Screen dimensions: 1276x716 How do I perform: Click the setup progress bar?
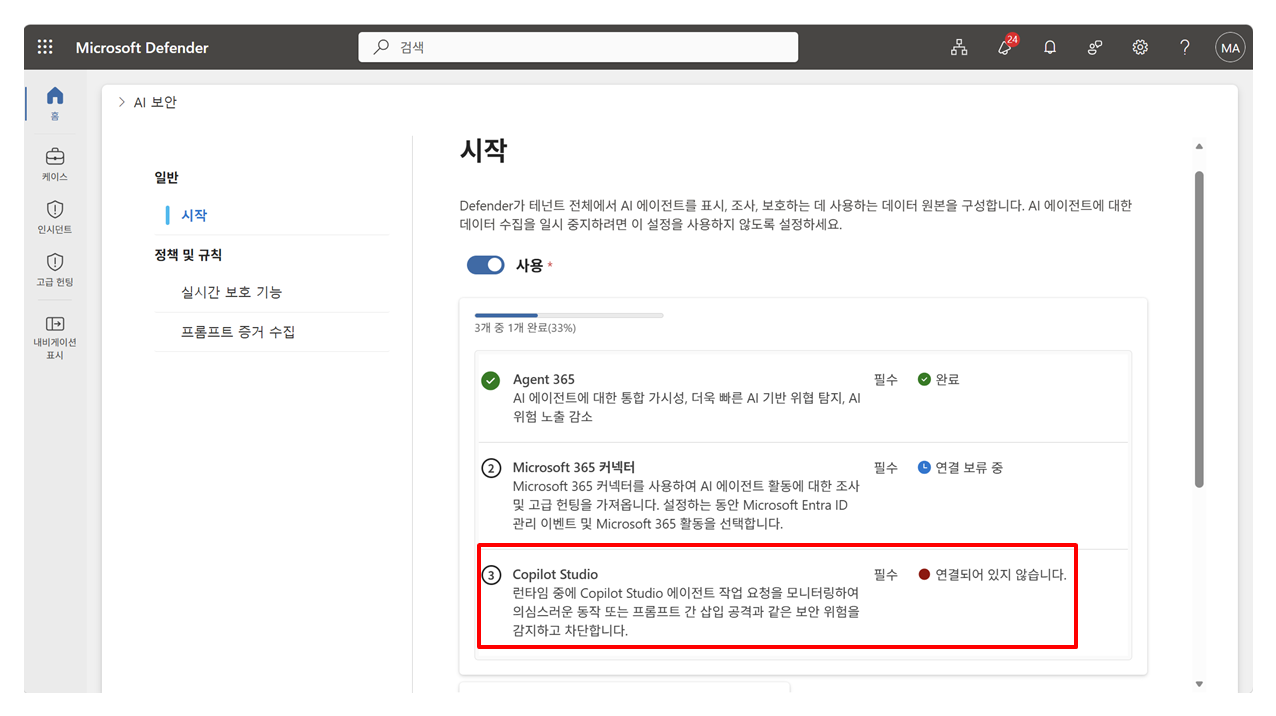569,315
